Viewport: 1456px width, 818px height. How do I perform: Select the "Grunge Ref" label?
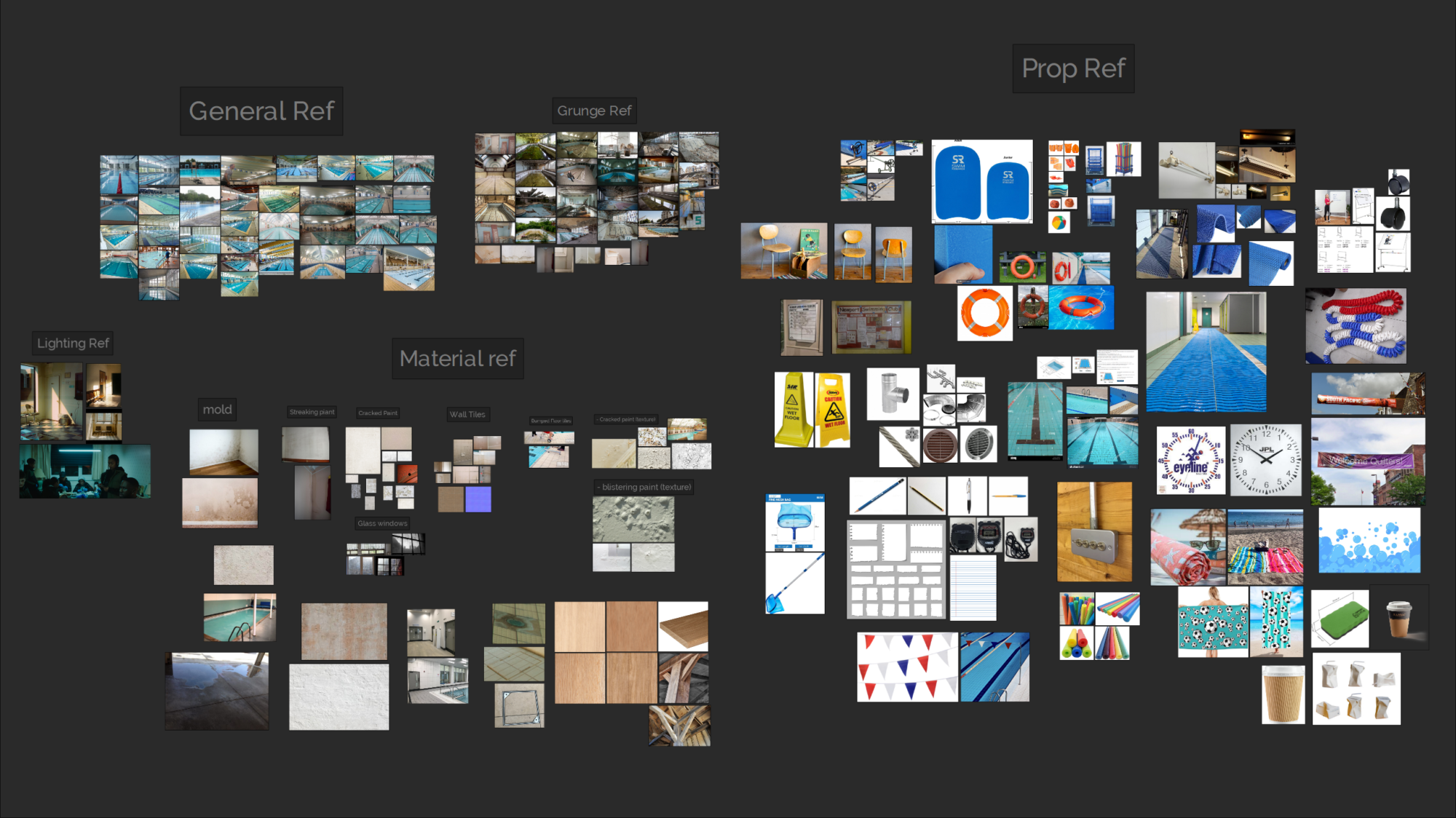coord(595,111)
